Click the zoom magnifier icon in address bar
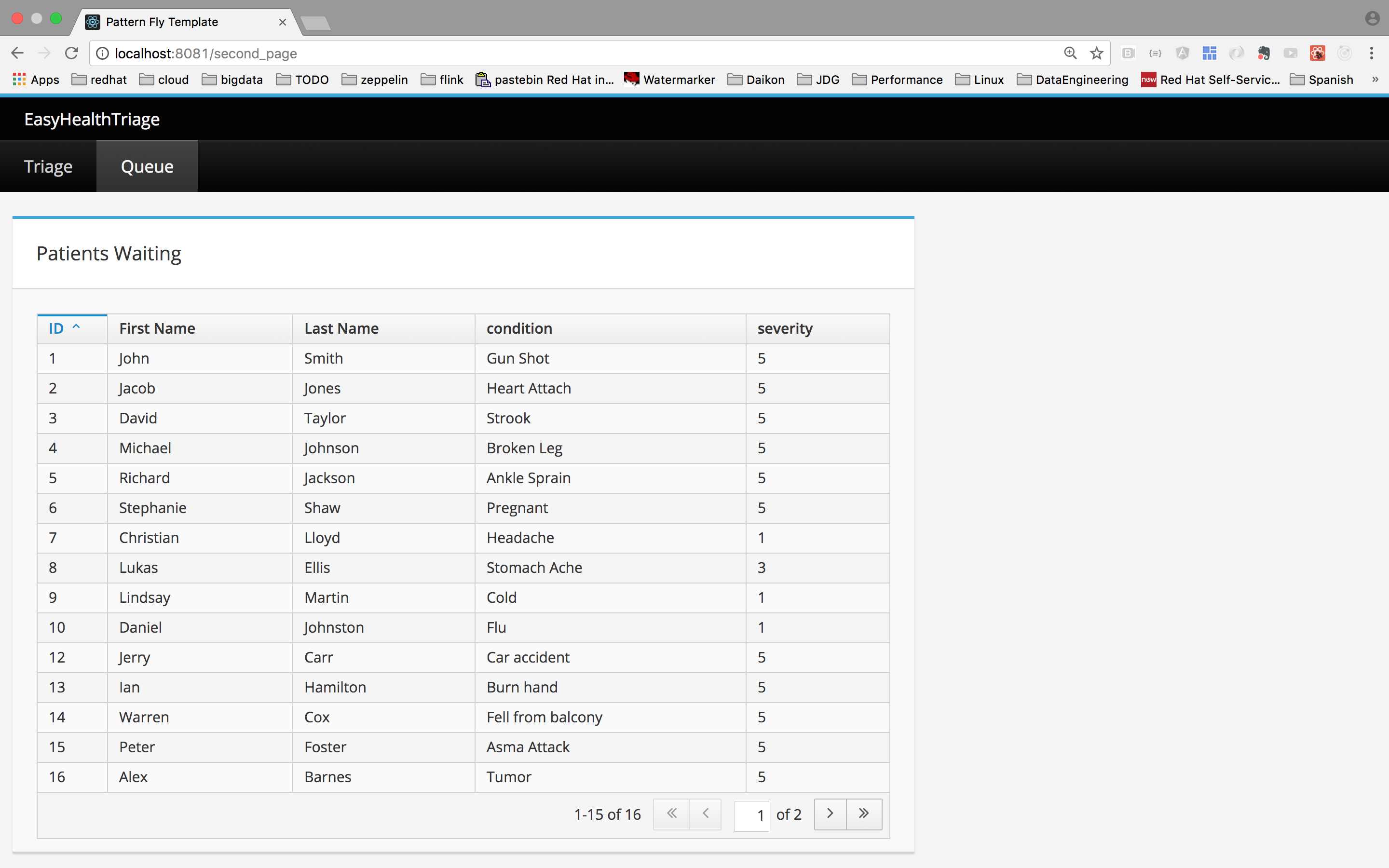This screenshot has width=1389, height=868. pos(1070,54)
